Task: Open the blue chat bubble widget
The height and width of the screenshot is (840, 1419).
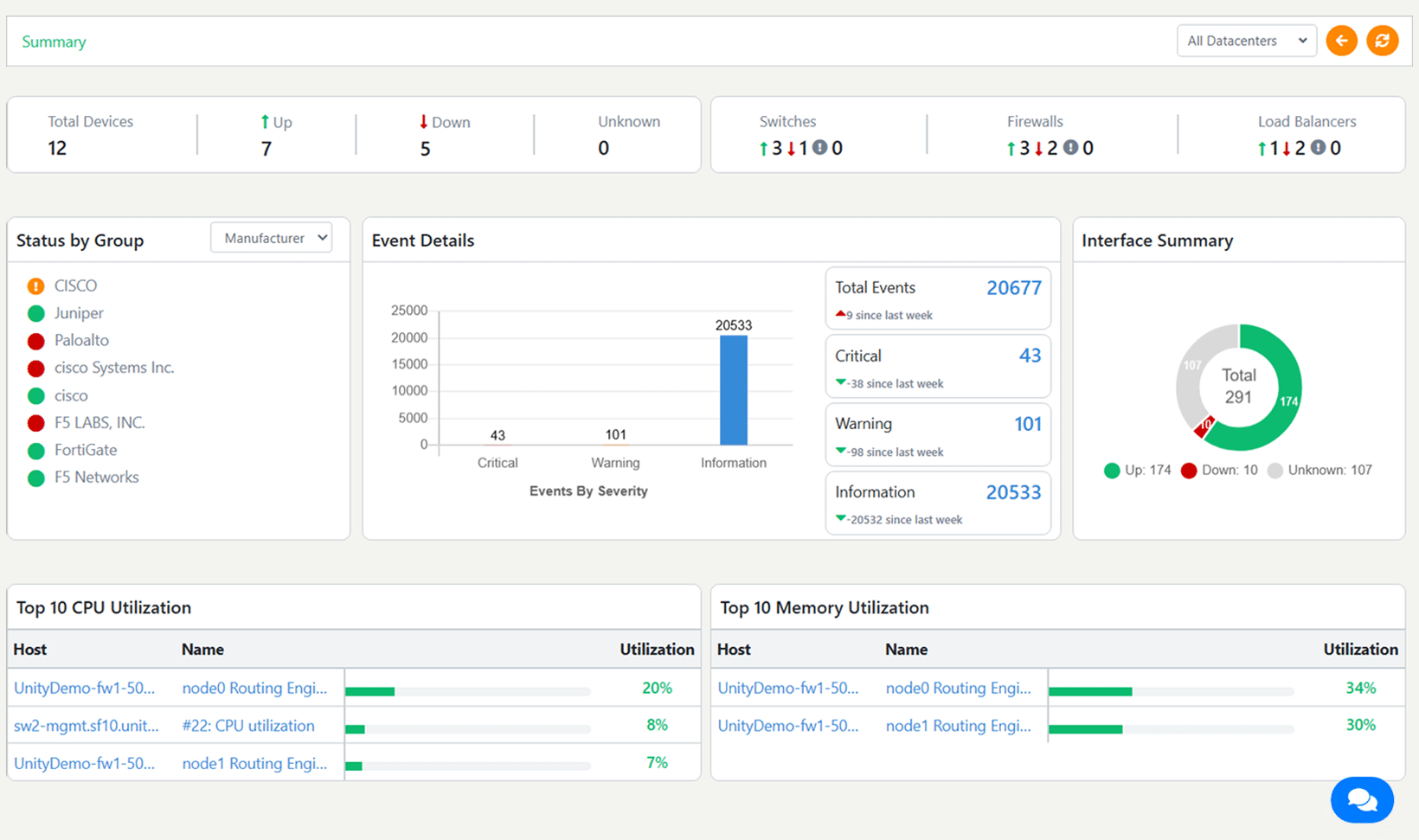Action: click(1362, 800)
